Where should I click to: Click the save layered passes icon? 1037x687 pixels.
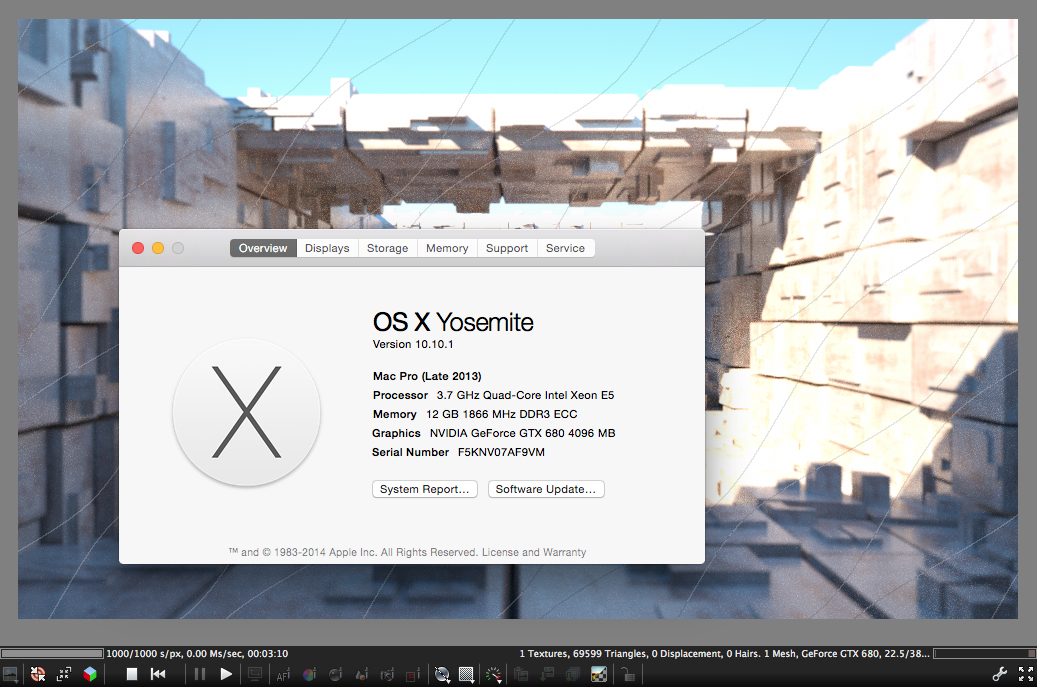(573, 674)
